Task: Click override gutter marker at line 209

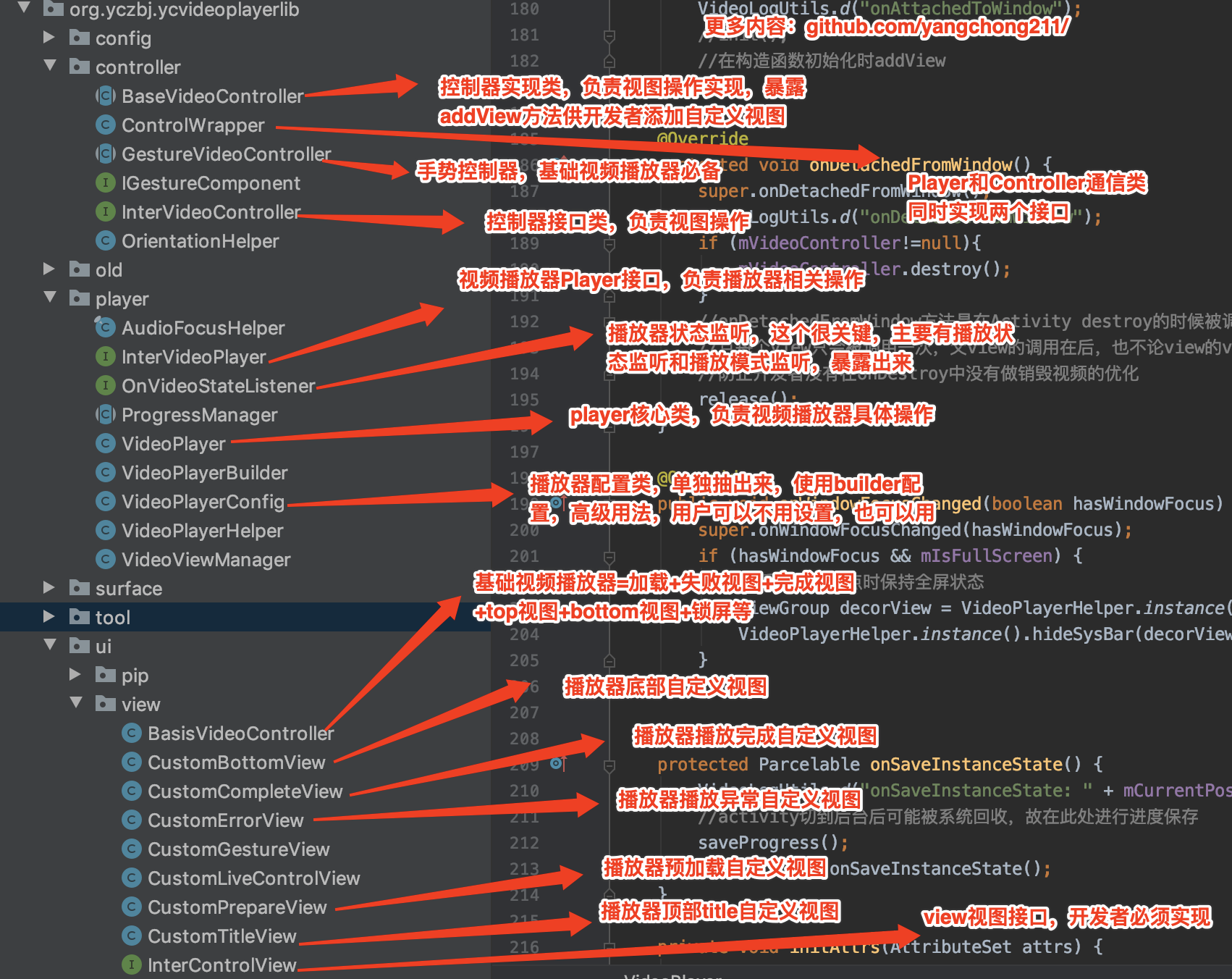Action: point(557,762)
